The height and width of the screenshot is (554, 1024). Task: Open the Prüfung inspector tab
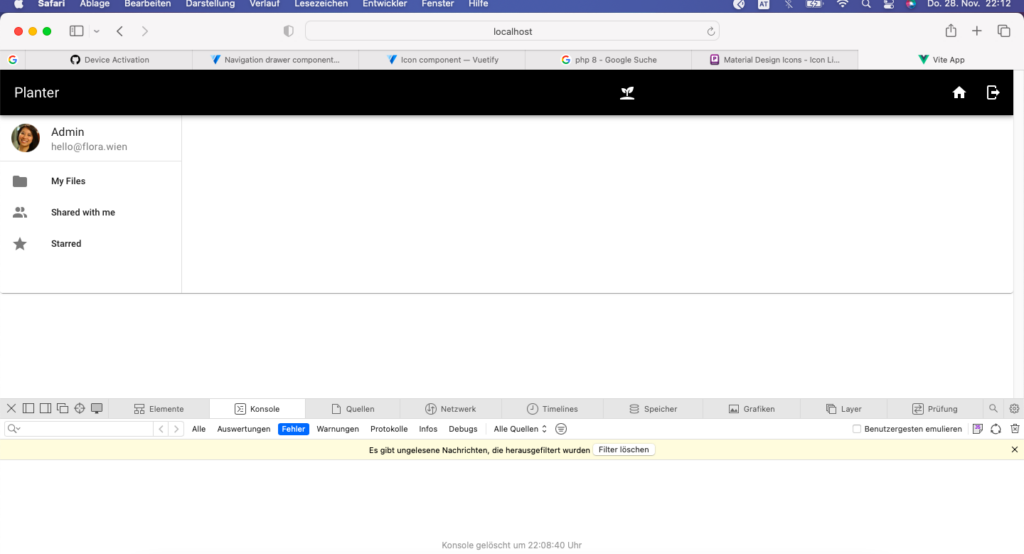tap(935, 409)
